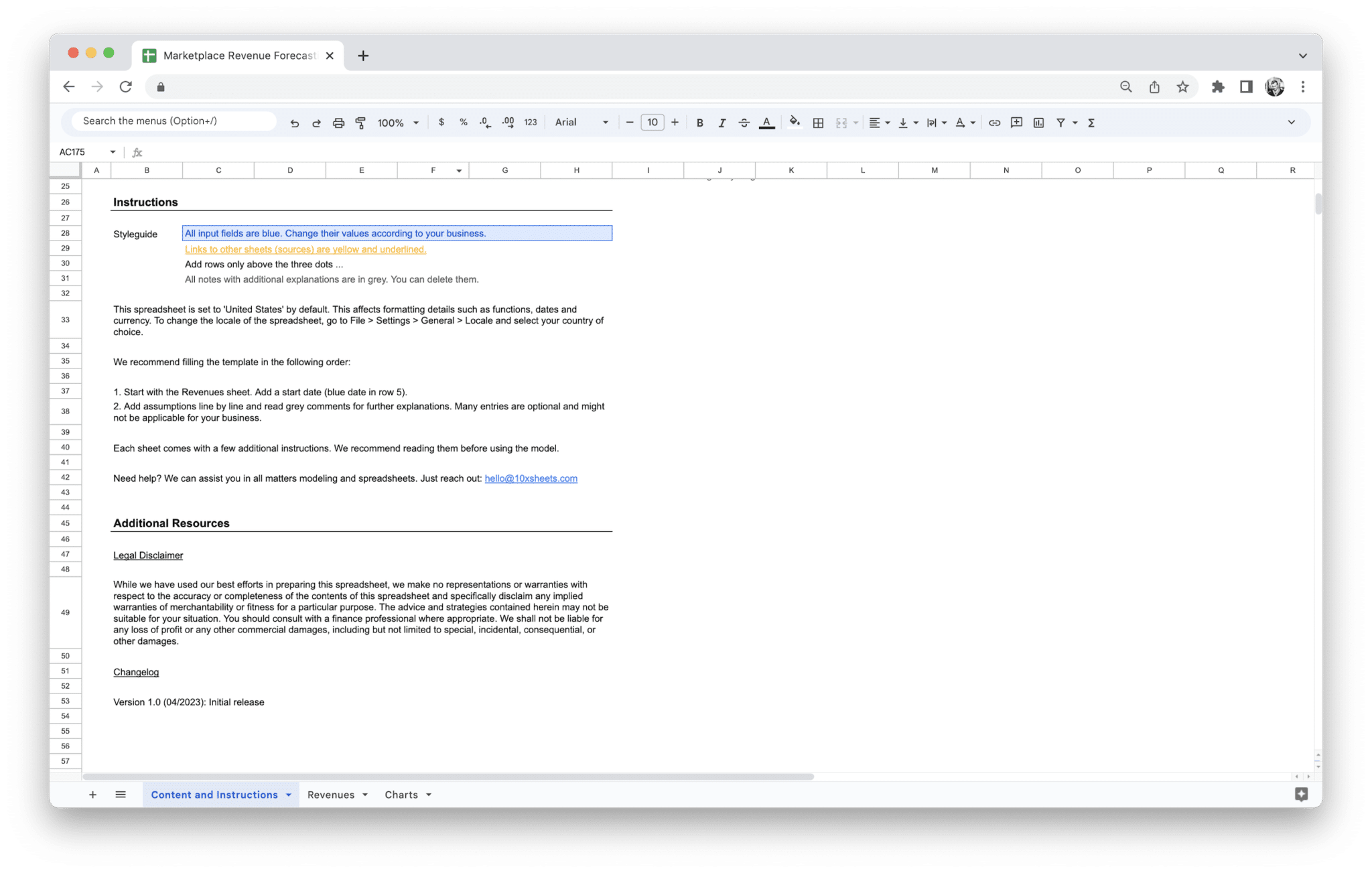Open the Functions sigma menu
The width and height of the screenshot is (1372, 873).
(1091, 122)
